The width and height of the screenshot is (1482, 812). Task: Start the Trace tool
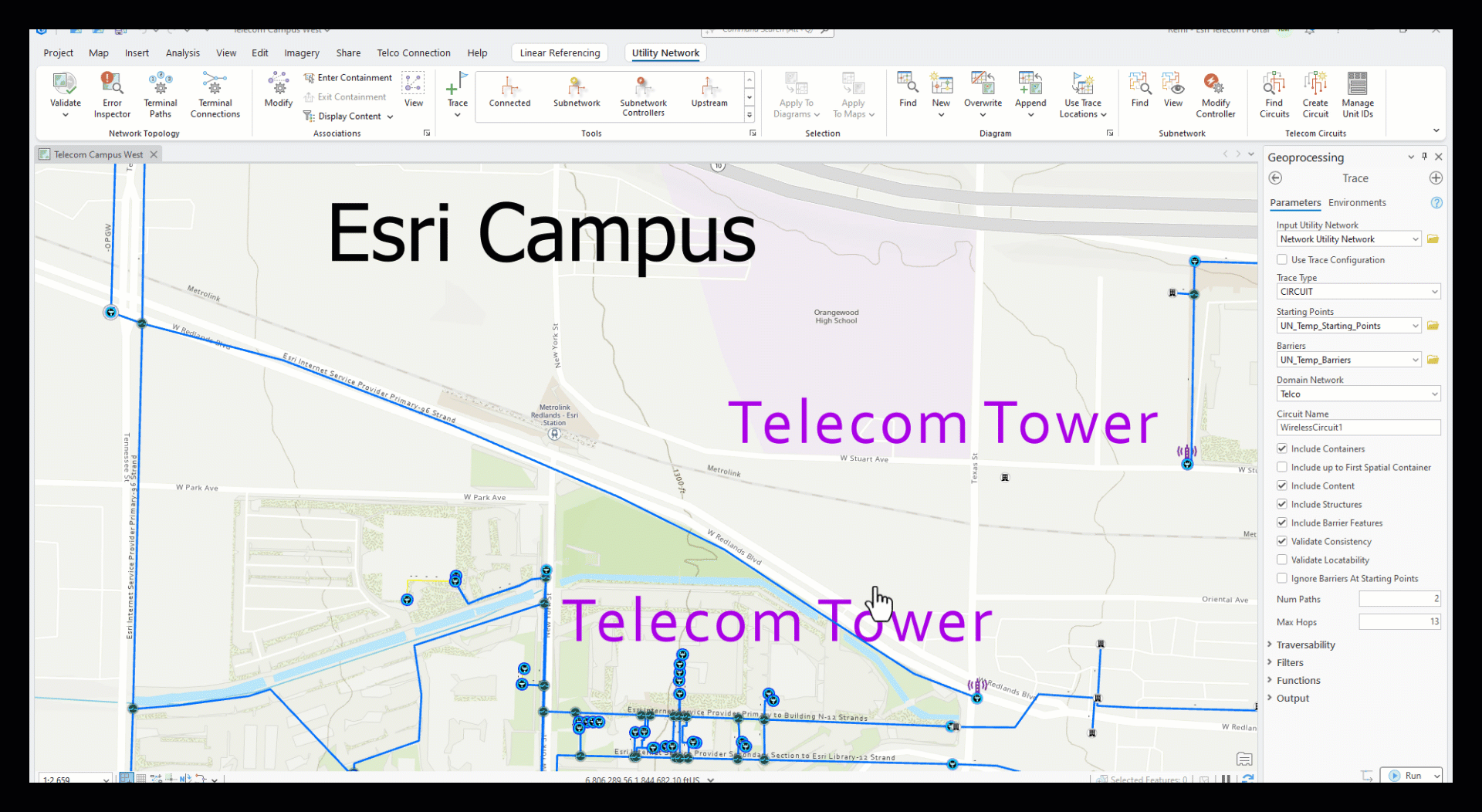pos(458,94)
